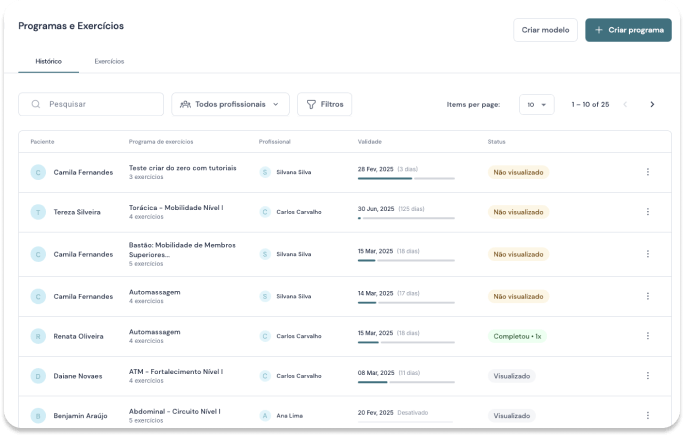
Task: Open three-dot menu for Daiane Novaes row
Action: tap(647, 376)
